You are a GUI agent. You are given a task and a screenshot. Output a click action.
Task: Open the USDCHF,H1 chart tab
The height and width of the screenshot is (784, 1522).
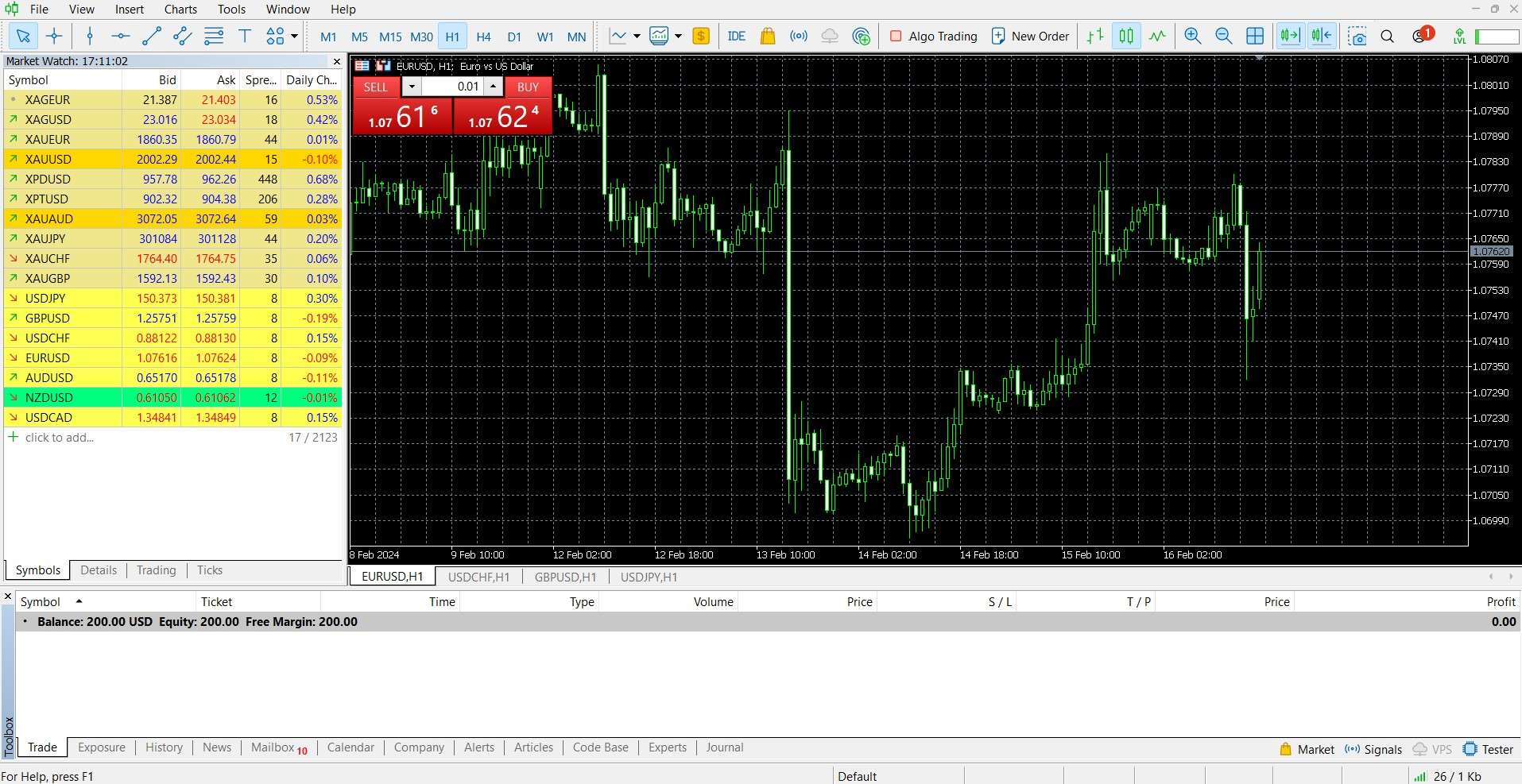(478, 577)
